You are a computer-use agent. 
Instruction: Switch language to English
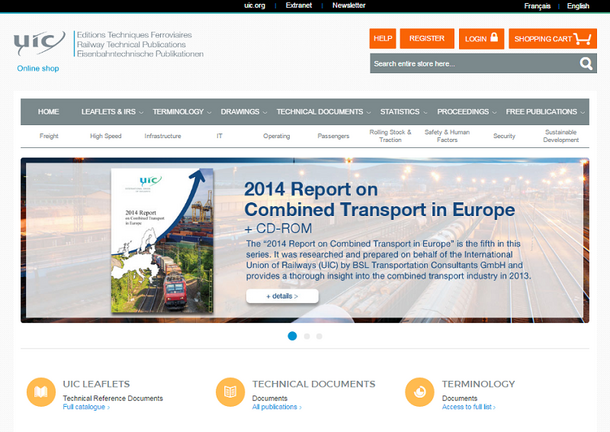(578, 6)
